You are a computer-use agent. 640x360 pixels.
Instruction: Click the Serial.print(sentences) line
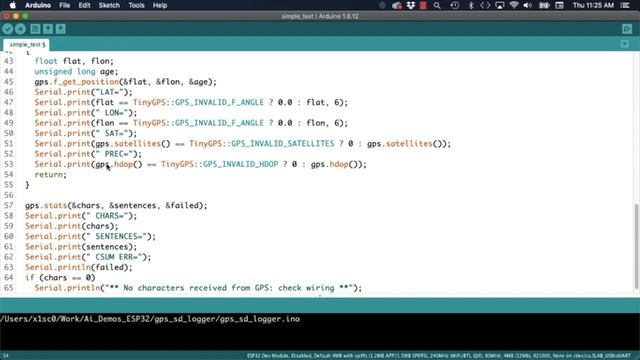click(x=81, y=247)
